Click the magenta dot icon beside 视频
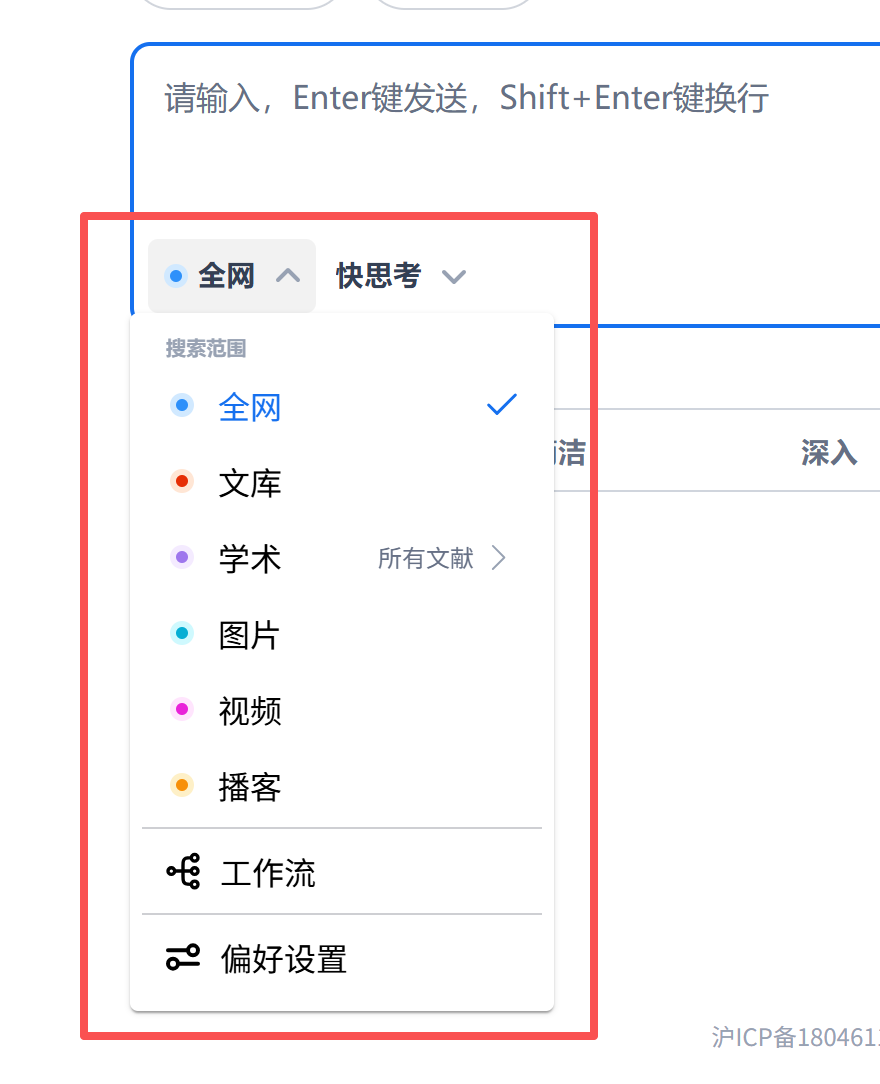880x1084 pixels. click(181, 708)
